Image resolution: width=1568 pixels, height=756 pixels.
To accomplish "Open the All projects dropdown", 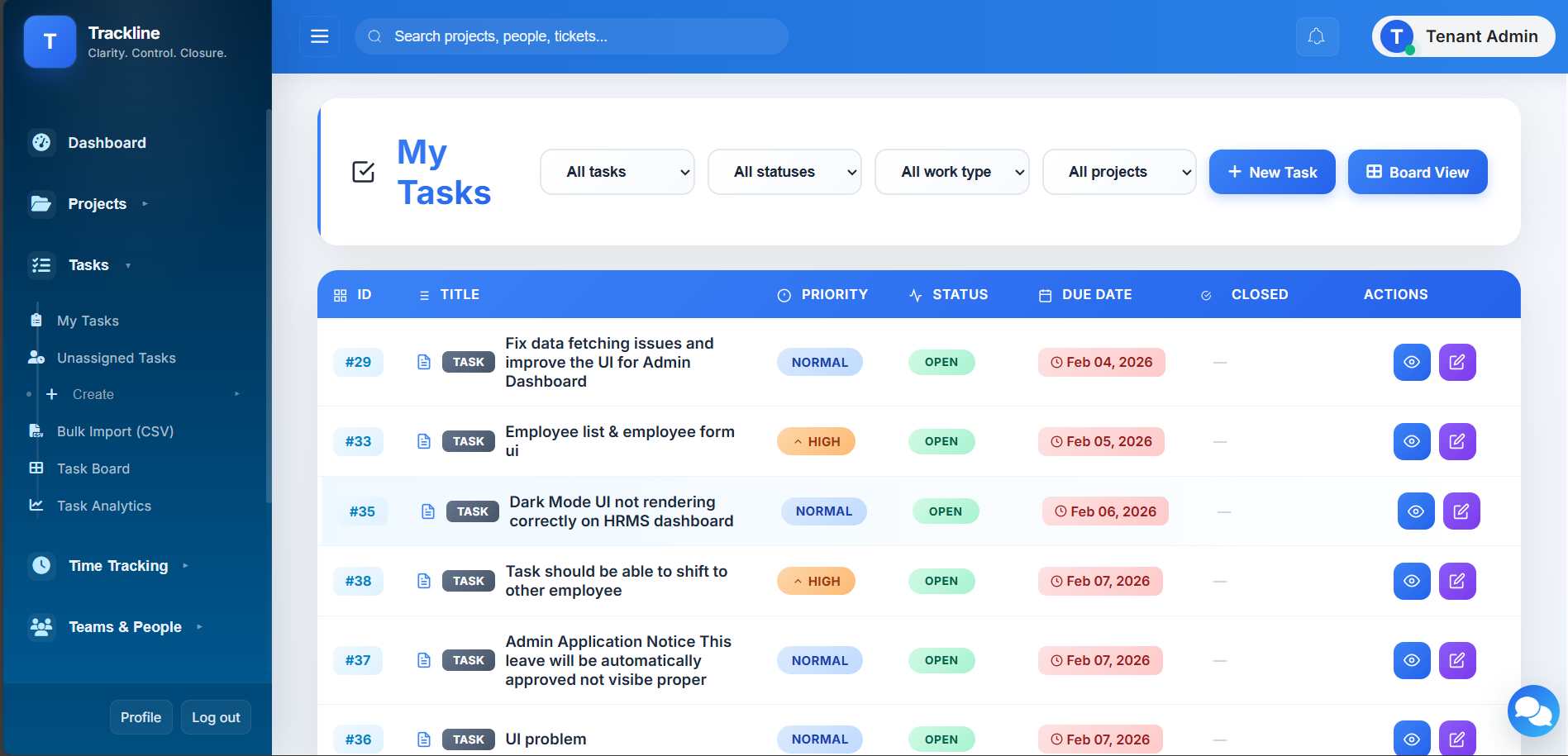I will (1118, 172).
